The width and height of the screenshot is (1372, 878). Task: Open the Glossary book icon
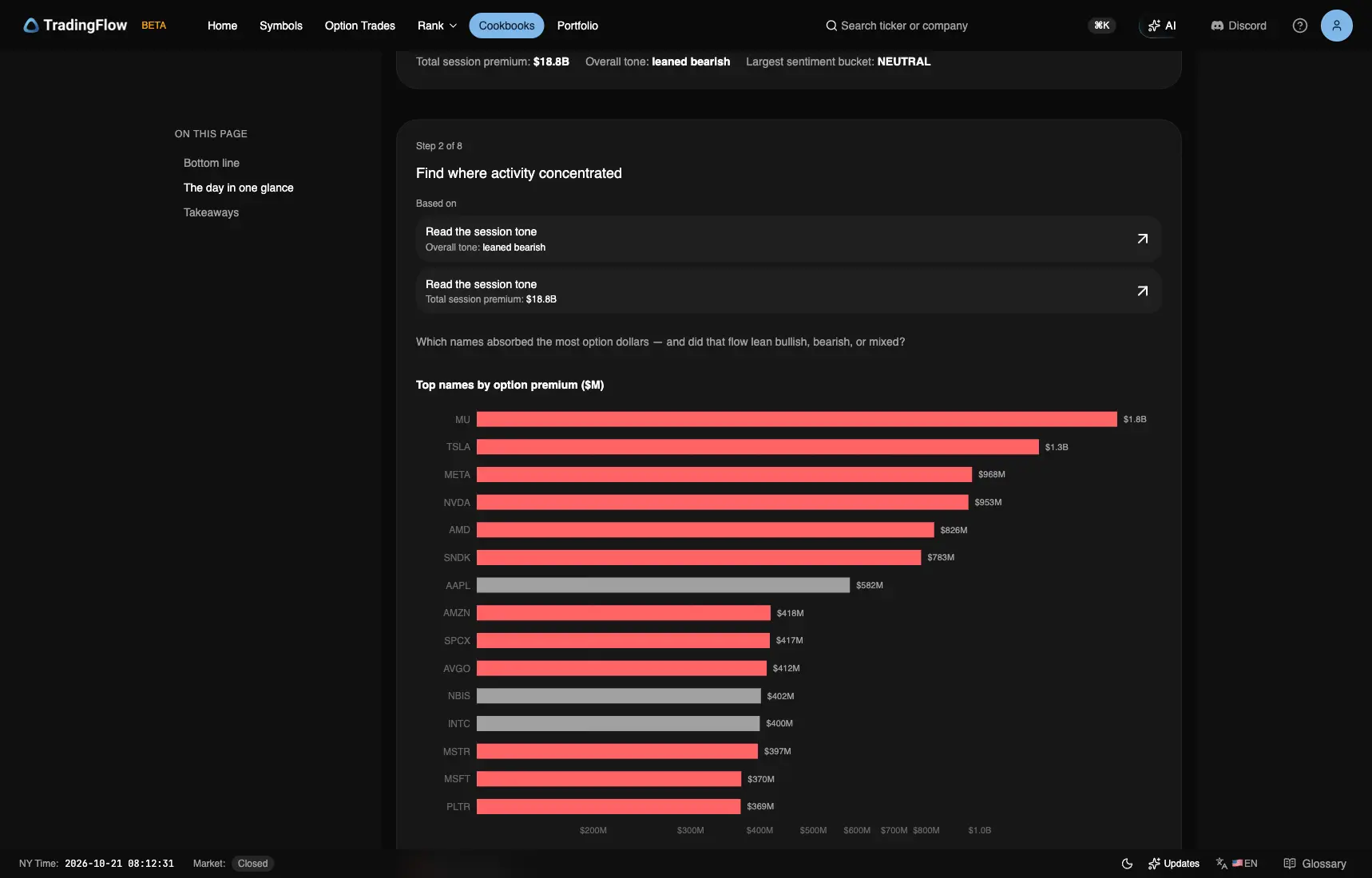point(1290,864)
